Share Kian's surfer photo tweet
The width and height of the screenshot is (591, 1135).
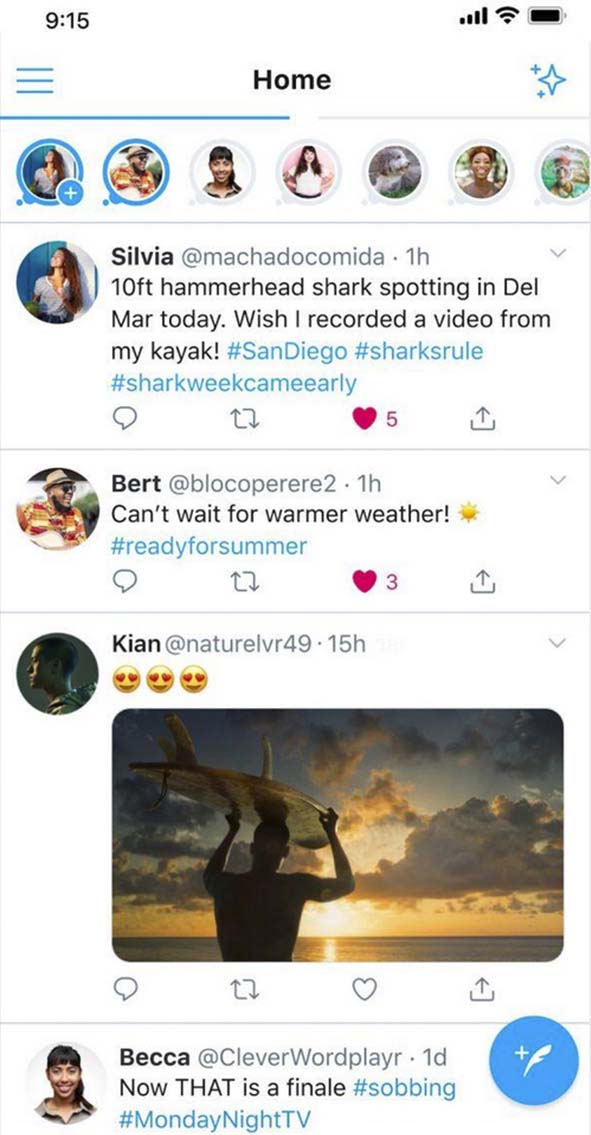tap(482, 988)
